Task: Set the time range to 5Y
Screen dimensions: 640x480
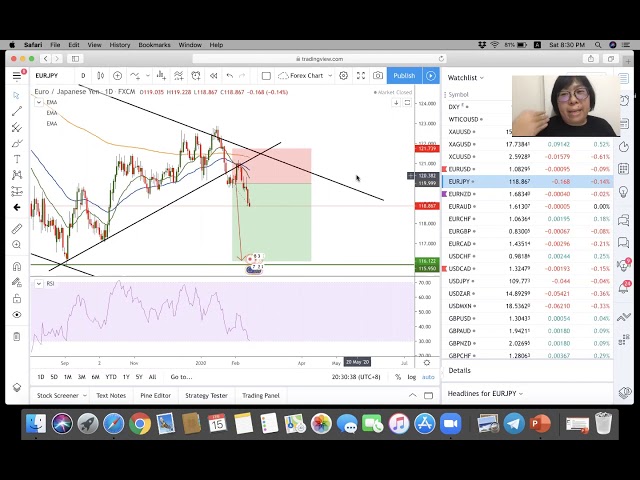Action: pyautogui.click(x=139, y=377)
